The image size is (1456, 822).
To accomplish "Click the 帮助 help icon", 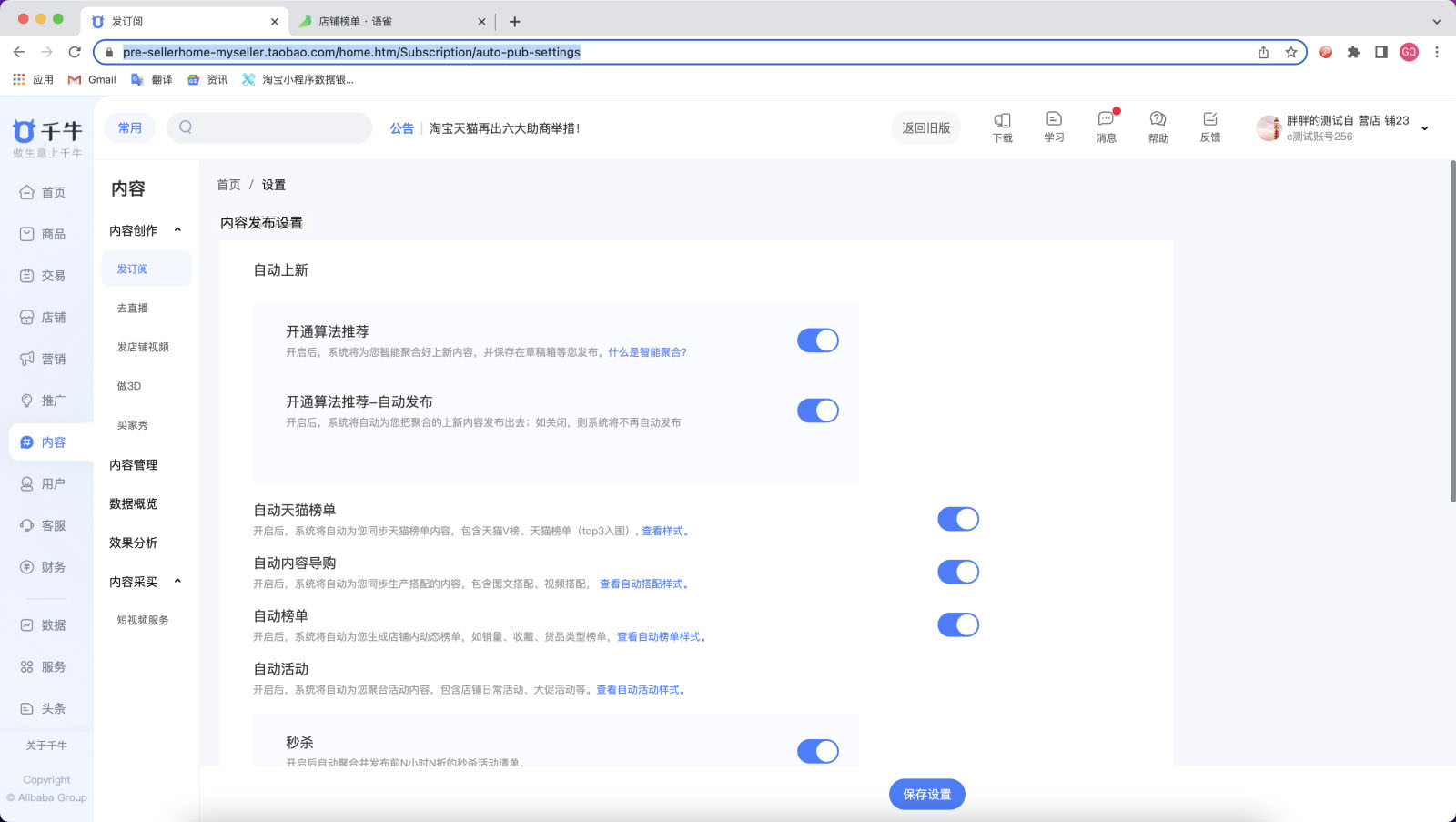I will pos(1158,127).
